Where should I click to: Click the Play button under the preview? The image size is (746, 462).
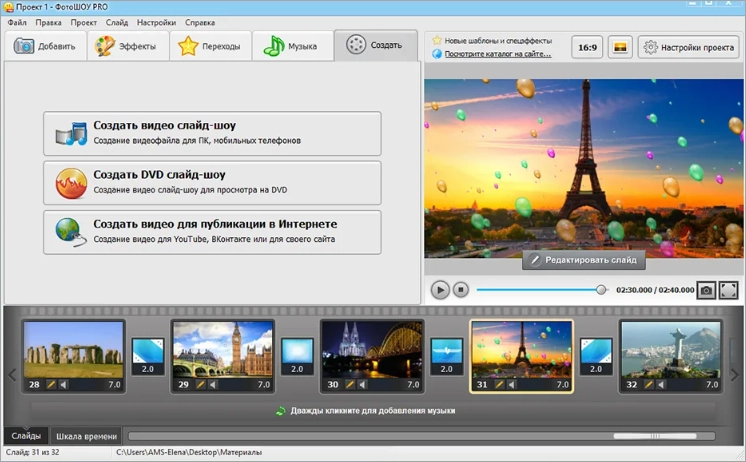440,290
